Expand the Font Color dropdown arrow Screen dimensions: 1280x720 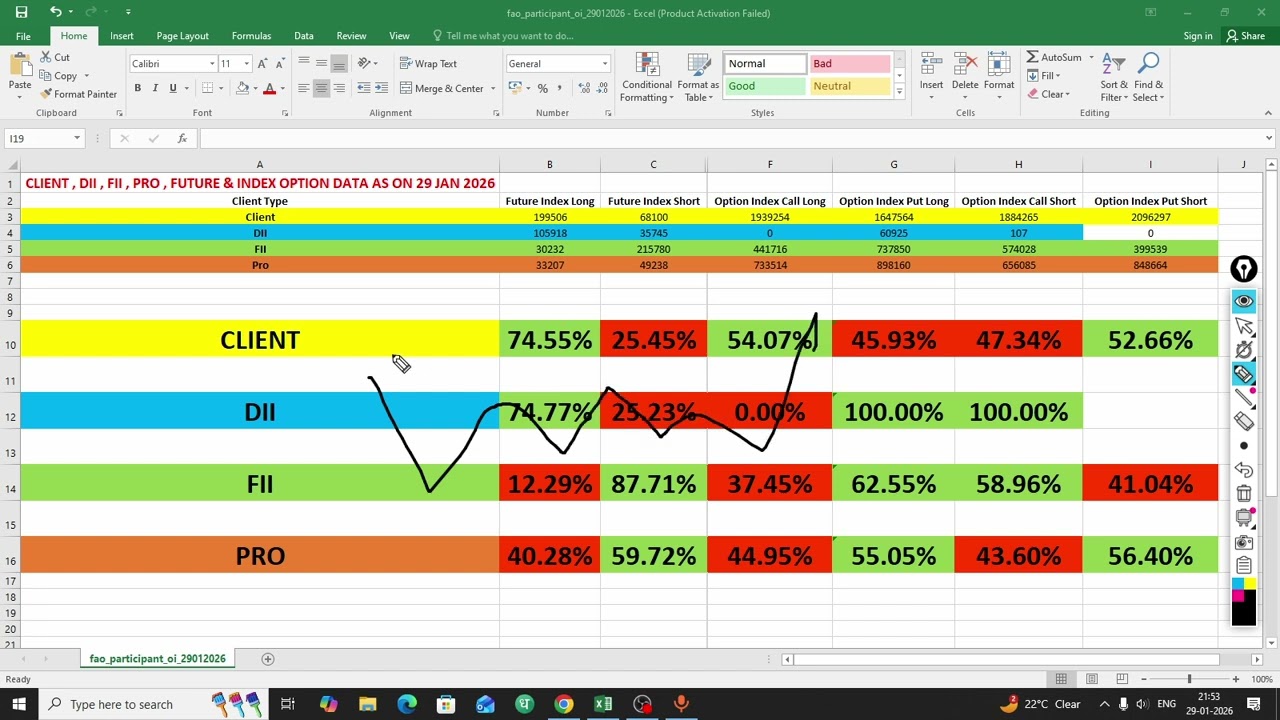(x=282, y=88)
